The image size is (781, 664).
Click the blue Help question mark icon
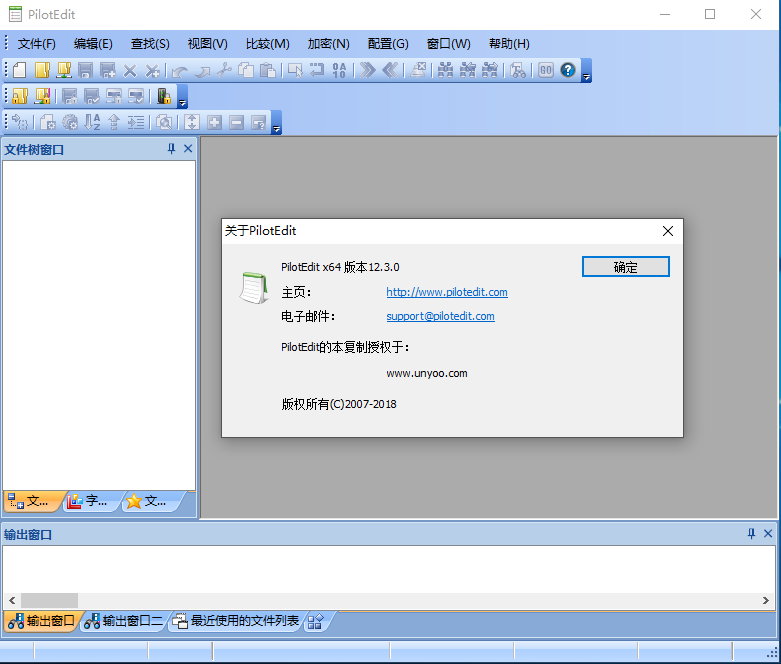pos(568,70)
